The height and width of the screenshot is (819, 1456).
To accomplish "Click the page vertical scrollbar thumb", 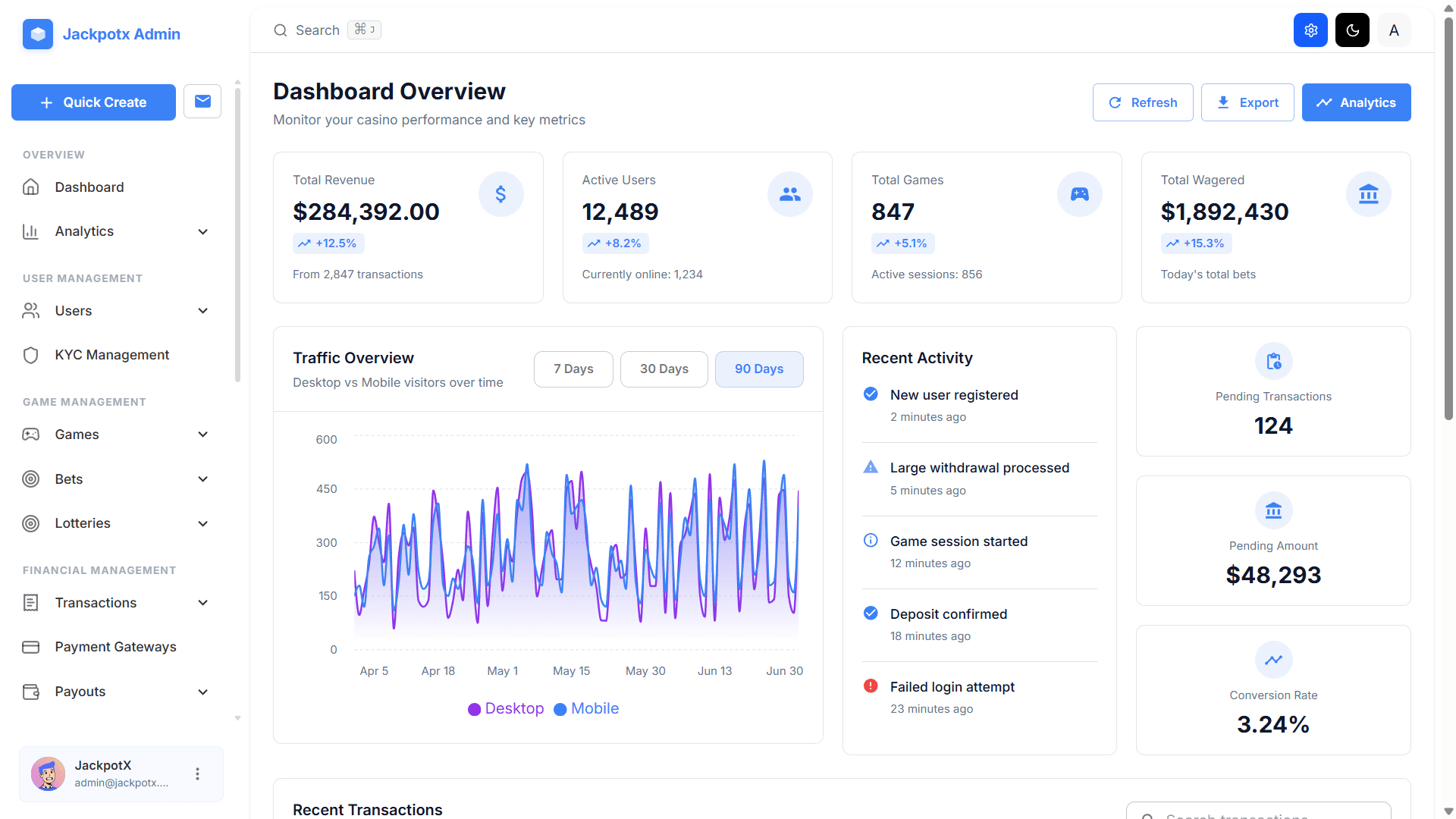I will [x=1448, y=220].
